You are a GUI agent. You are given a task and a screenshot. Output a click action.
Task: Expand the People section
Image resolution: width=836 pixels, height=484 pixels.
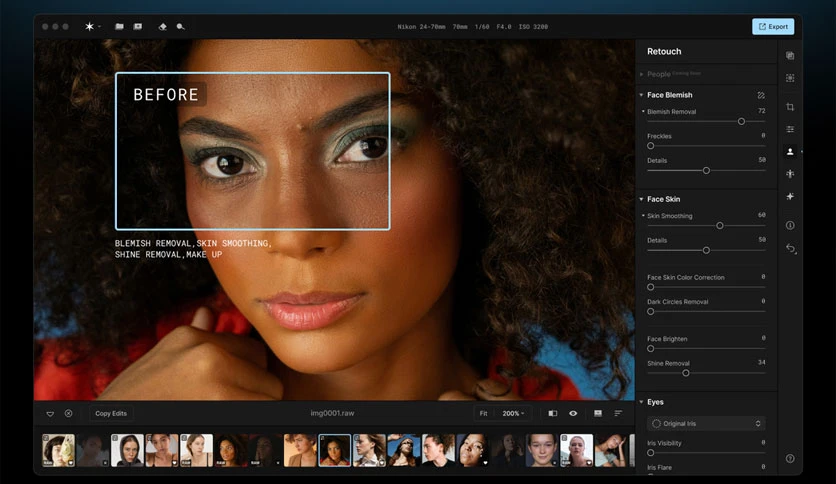tap(641, 74)
